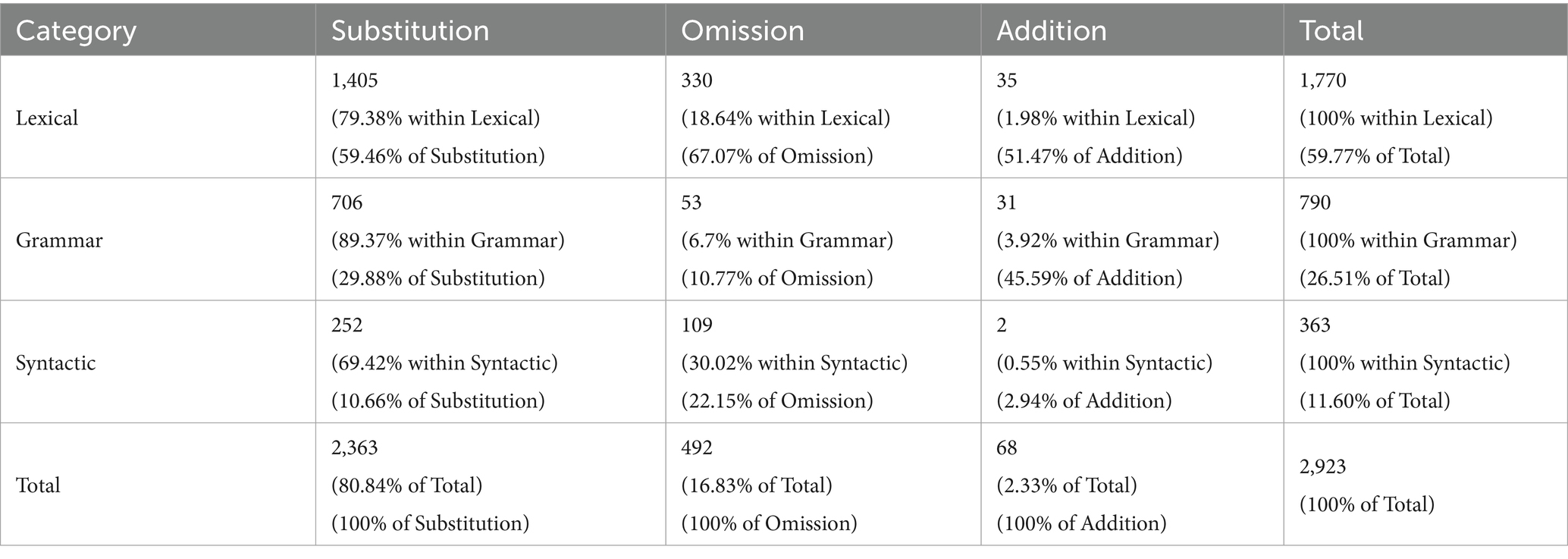Image resolution: width=1568 pixels, height=559 pixels.
Task: Click the Total column header
Action: 1331,31
